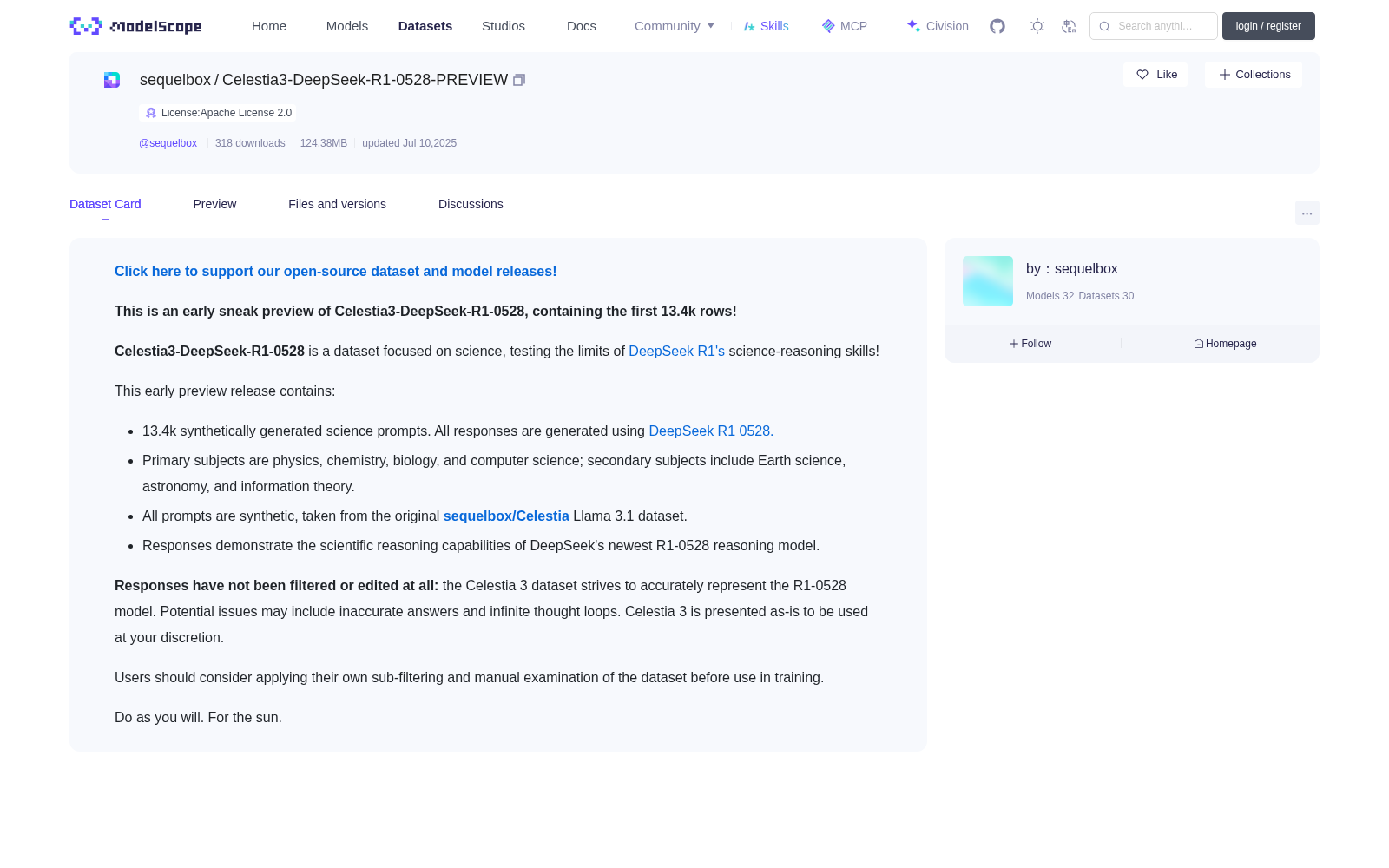Screen dimensions: 1389x868
Task: Focus the search anything field
Action: 1154,26
